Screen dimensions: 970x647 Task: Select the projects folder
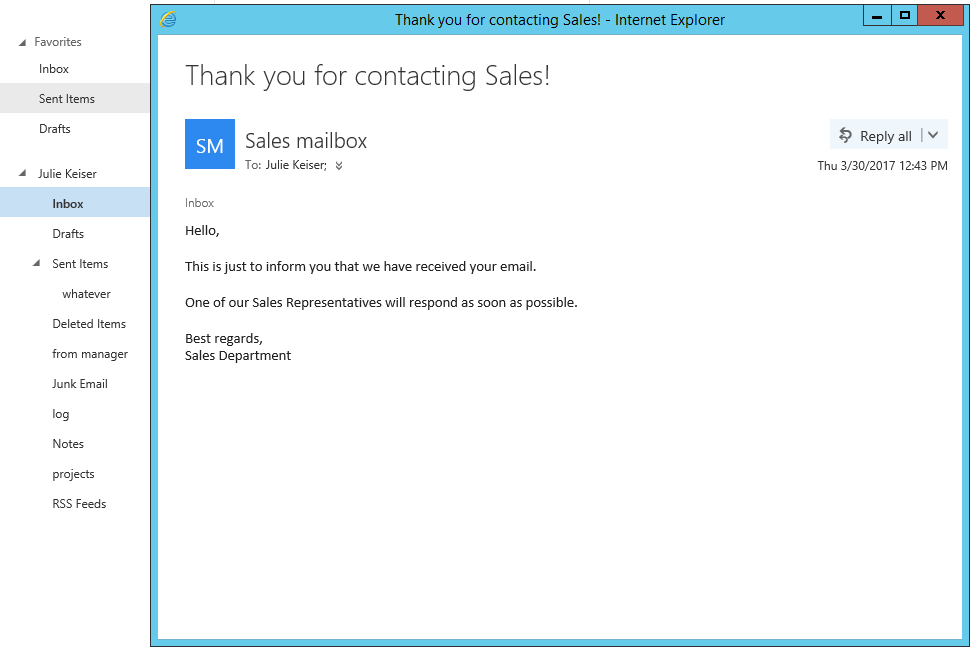(x=74, y=474)
